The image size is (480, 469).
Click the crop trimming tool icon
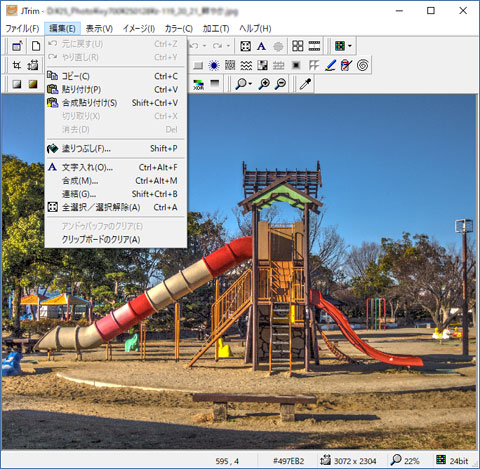pos(16,65)
